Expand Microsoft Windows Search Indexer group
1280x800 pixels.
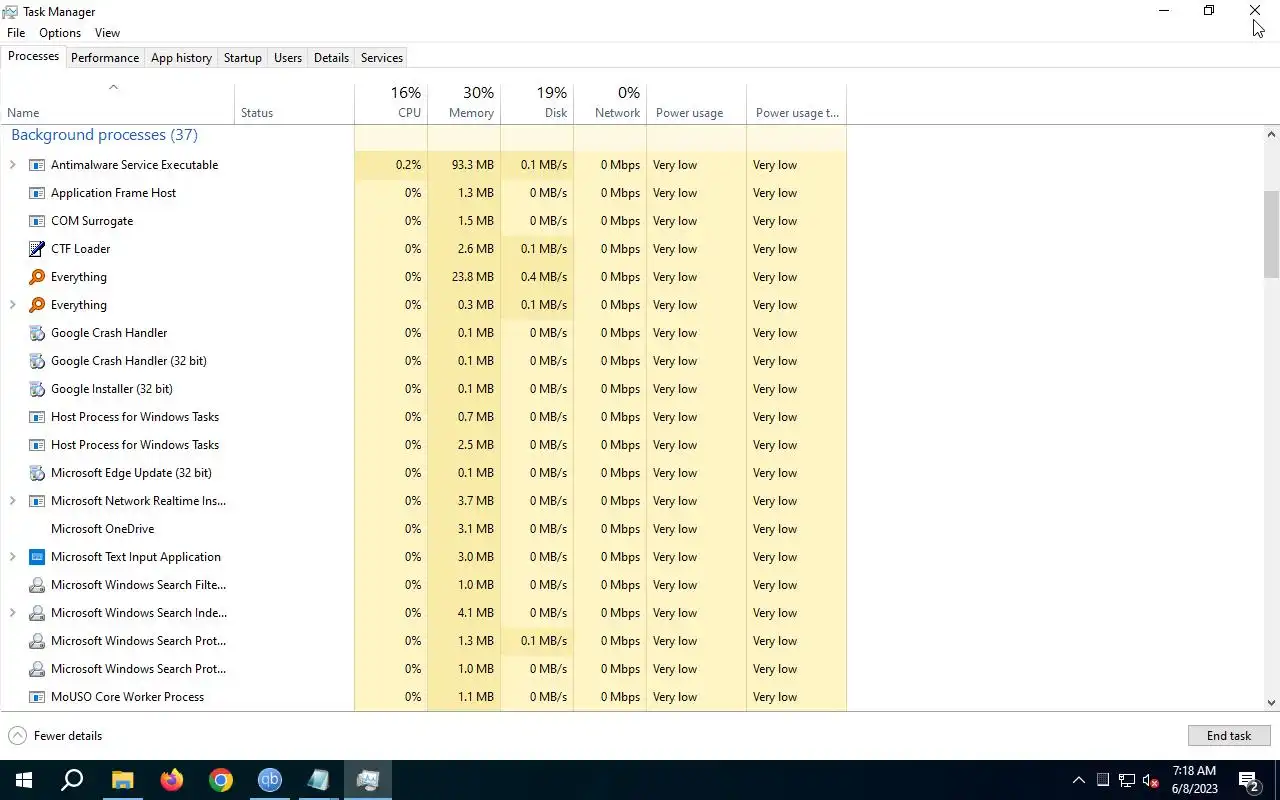[x=13, y=613]
